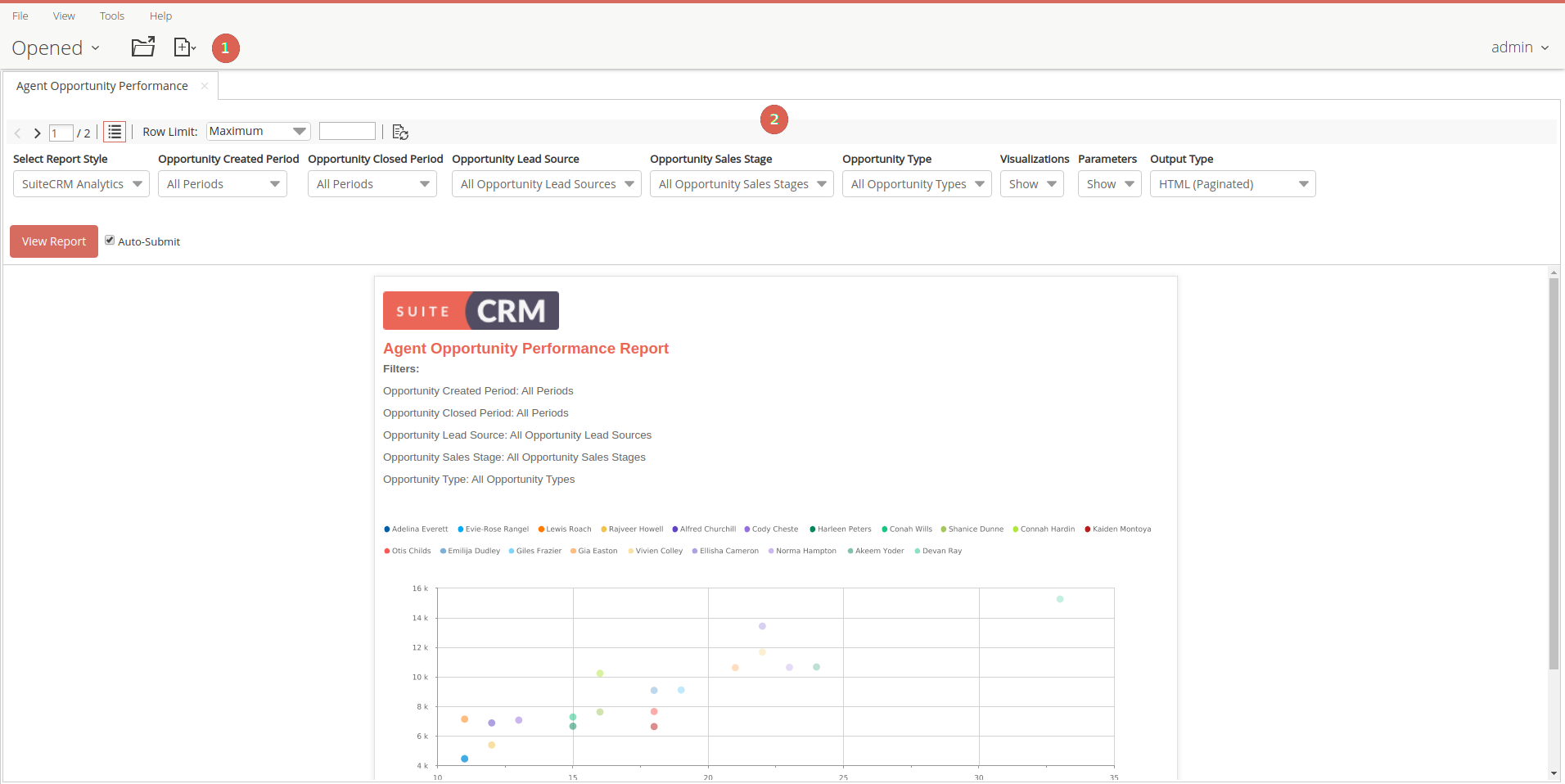This screenshot has width=1565, height=784.
Task: Click the open folder icon
Action: (x=143, y=47)
